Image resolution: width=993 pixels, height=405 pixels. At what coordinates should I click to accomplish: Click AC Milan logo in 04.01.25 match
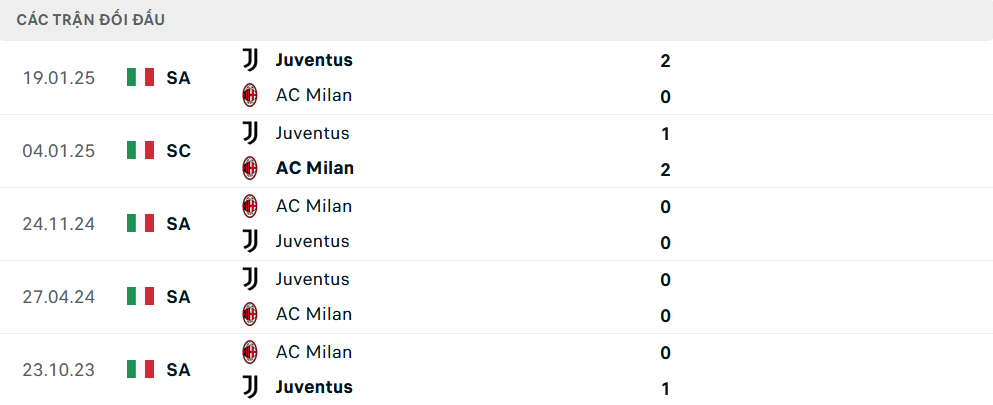coord(250,168)
